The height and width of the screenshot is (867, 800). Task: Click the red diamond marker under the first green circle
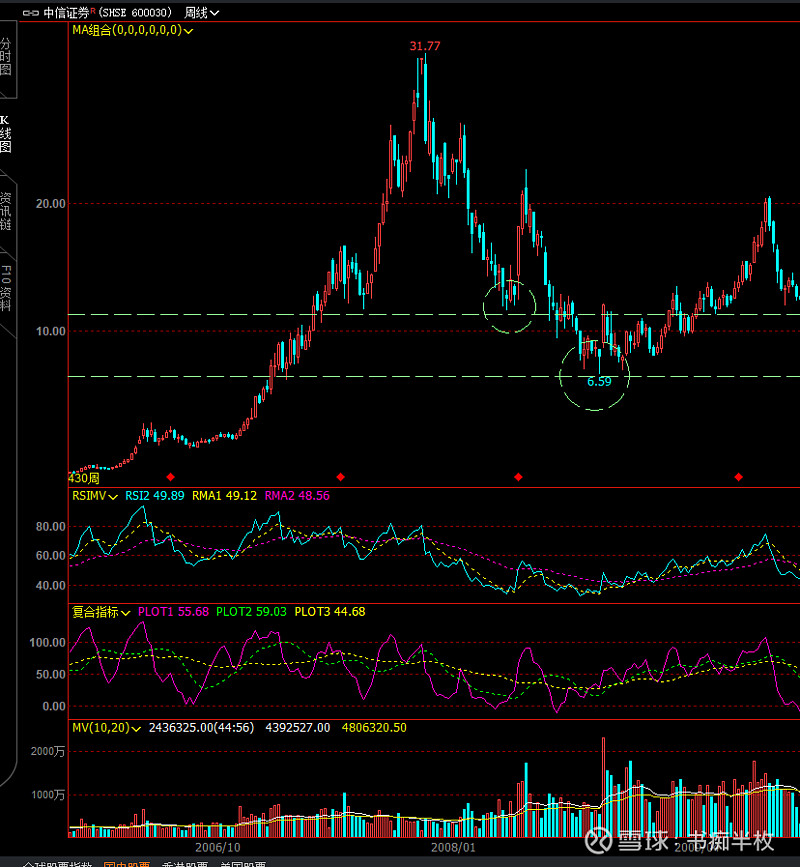(x=518, y=477)
